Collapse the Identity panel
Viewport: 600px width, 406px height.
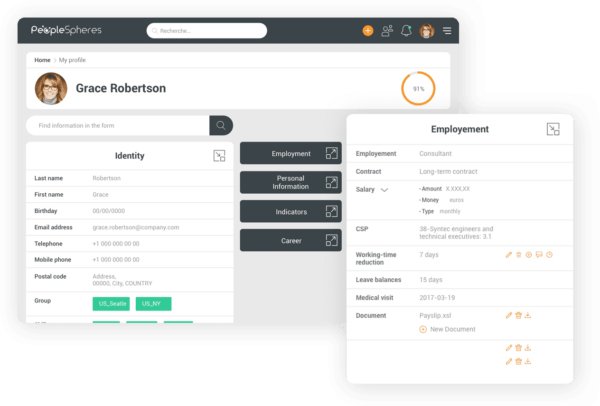(x=219, y=156)
